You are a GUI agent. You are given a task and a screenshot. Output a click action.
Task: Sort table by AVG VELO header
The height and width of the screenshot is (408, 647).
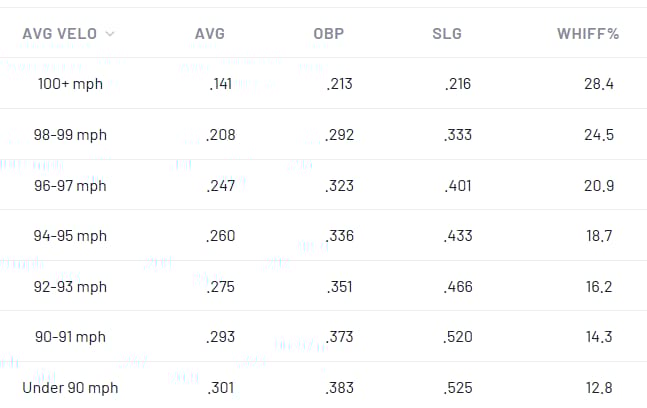pyautogui.click(x=59, y=34)
